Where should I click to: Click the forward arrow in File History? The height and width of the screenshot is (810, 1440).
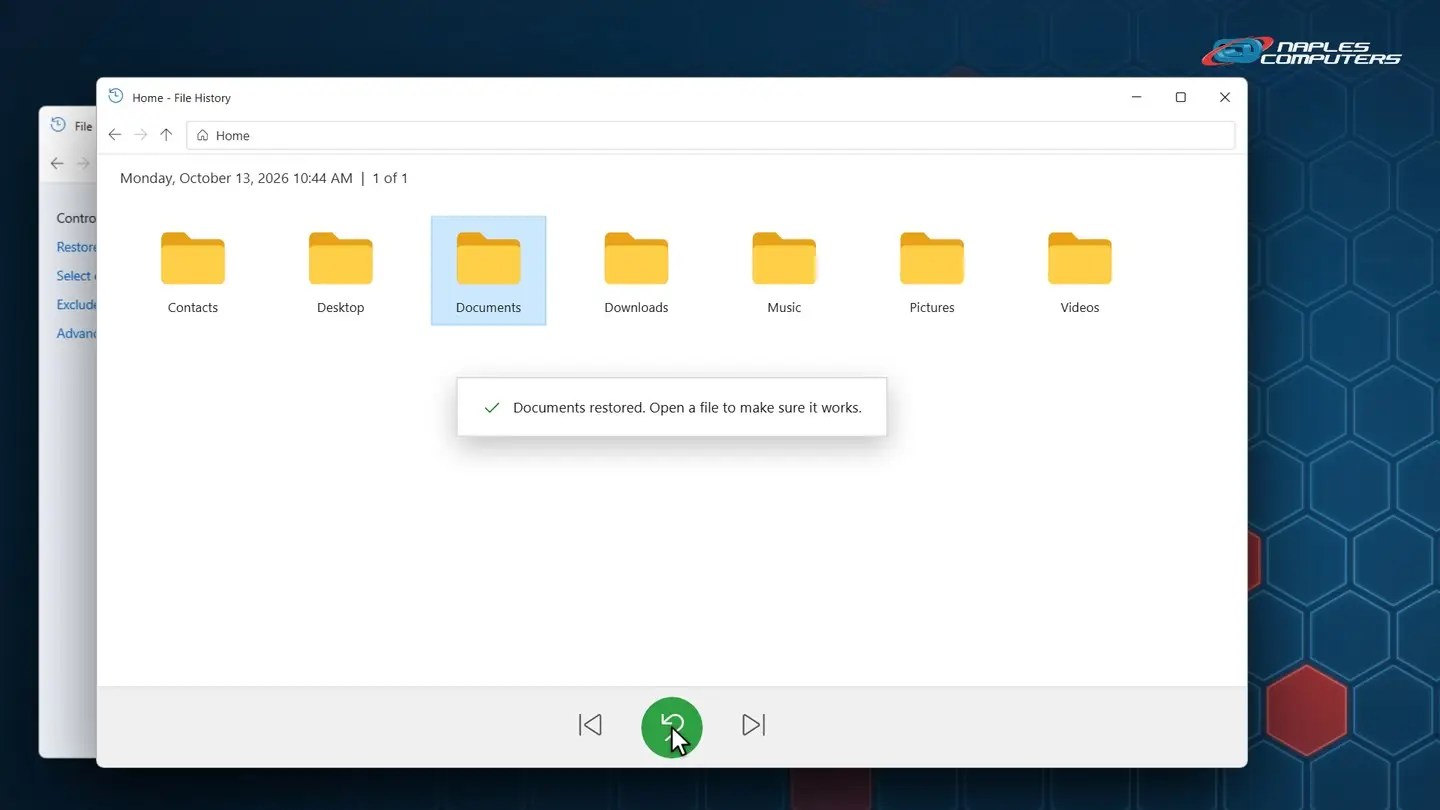pos(141,135)
